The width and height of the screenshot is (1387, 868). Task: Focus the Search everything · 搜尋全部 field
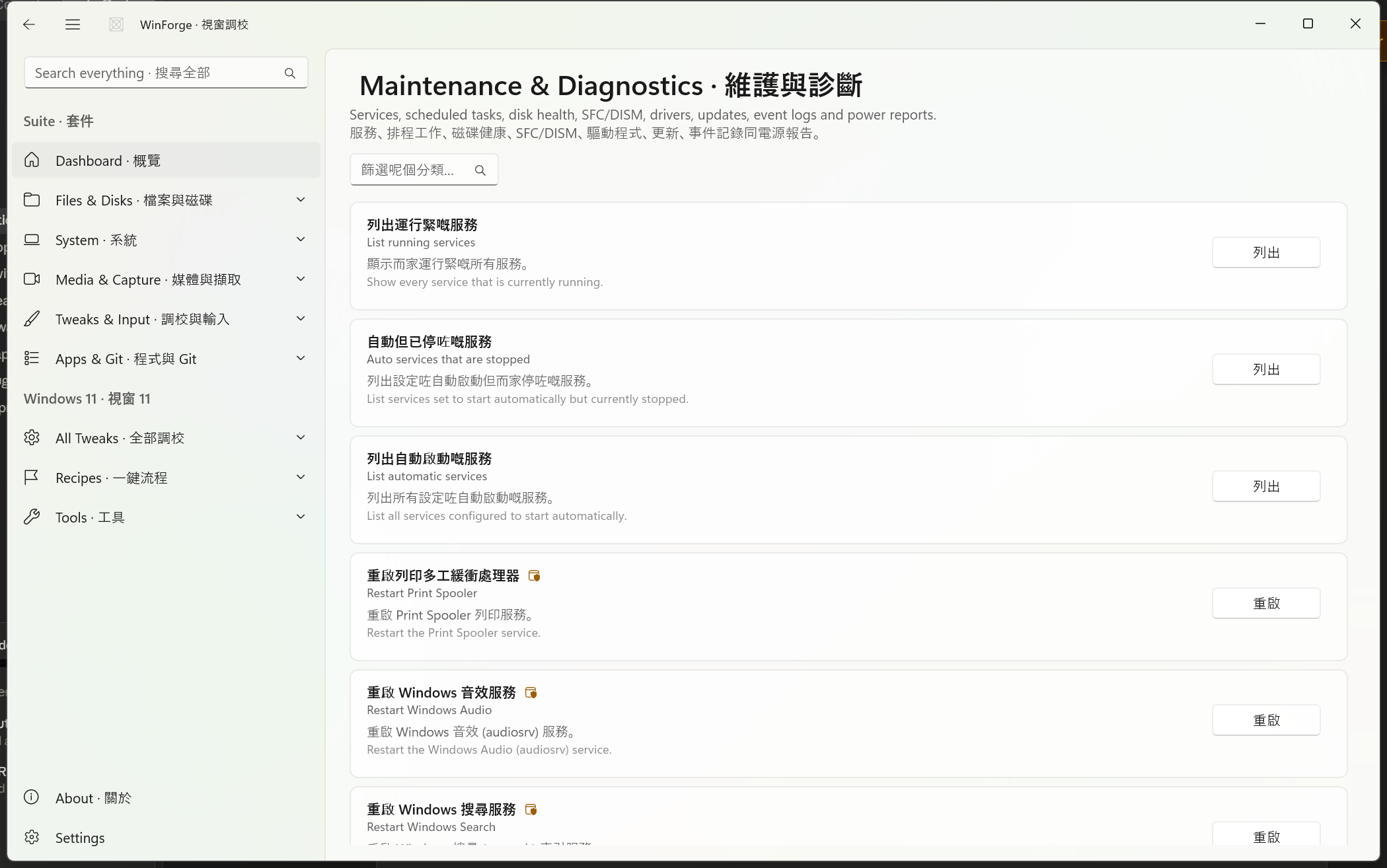(x=166, y=73)
